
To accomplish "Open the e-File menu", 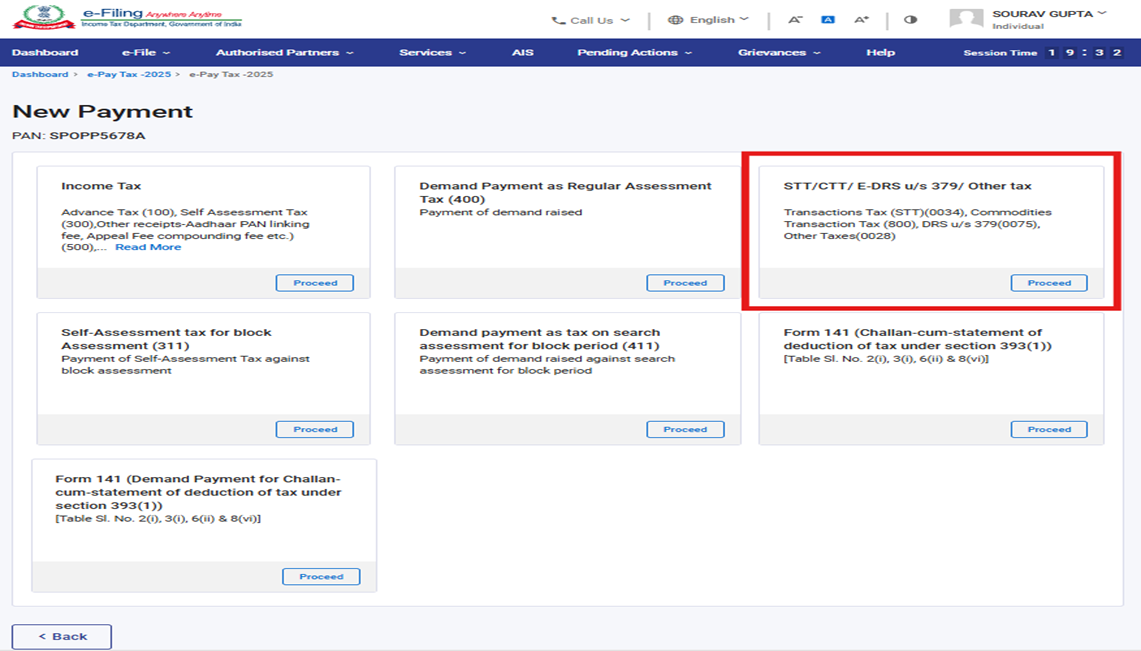I will pyautogui.click(x=146, y=53).
